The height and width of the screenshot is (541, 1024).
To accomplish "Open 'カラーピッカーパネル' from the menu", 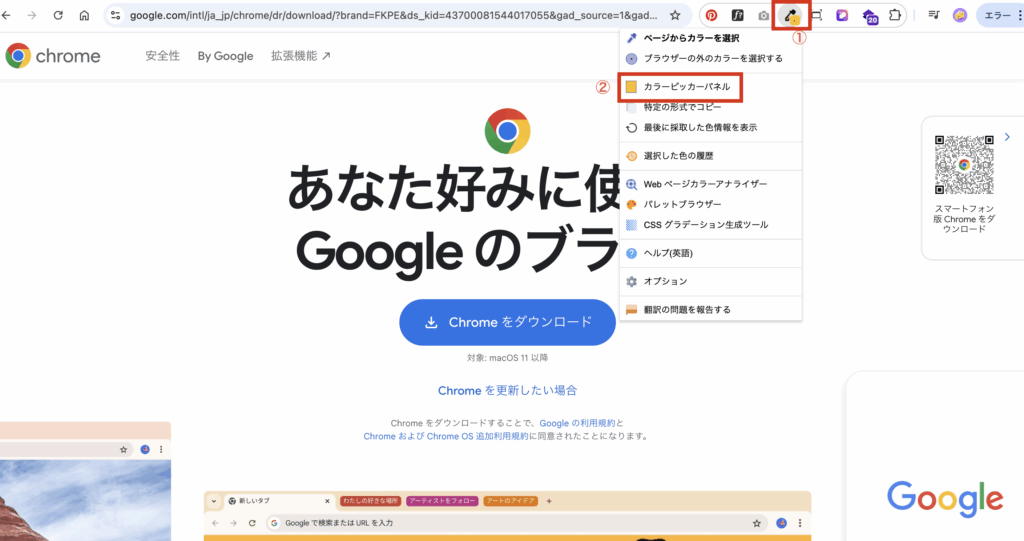I will coord(686,88).
